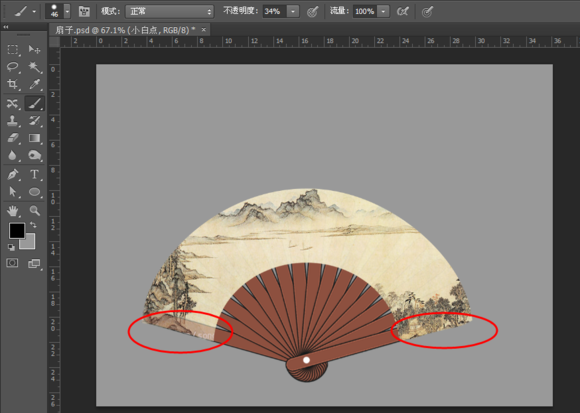Screen dimensions: 580x413
Task: Click the ruler origin corner box
Action: click(x=54, y=42)
